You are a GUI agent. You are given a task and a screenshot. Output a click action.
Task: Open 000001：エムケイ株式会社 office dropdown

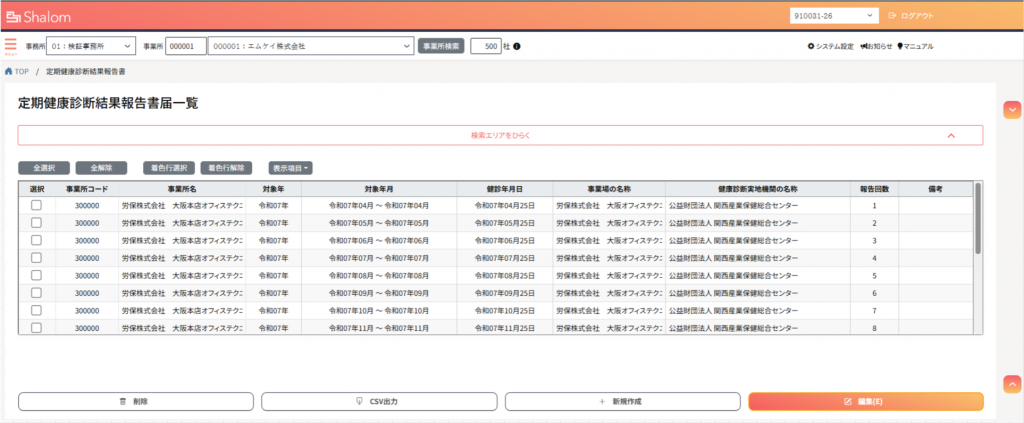pyautogui.click(x=311, y=46)
